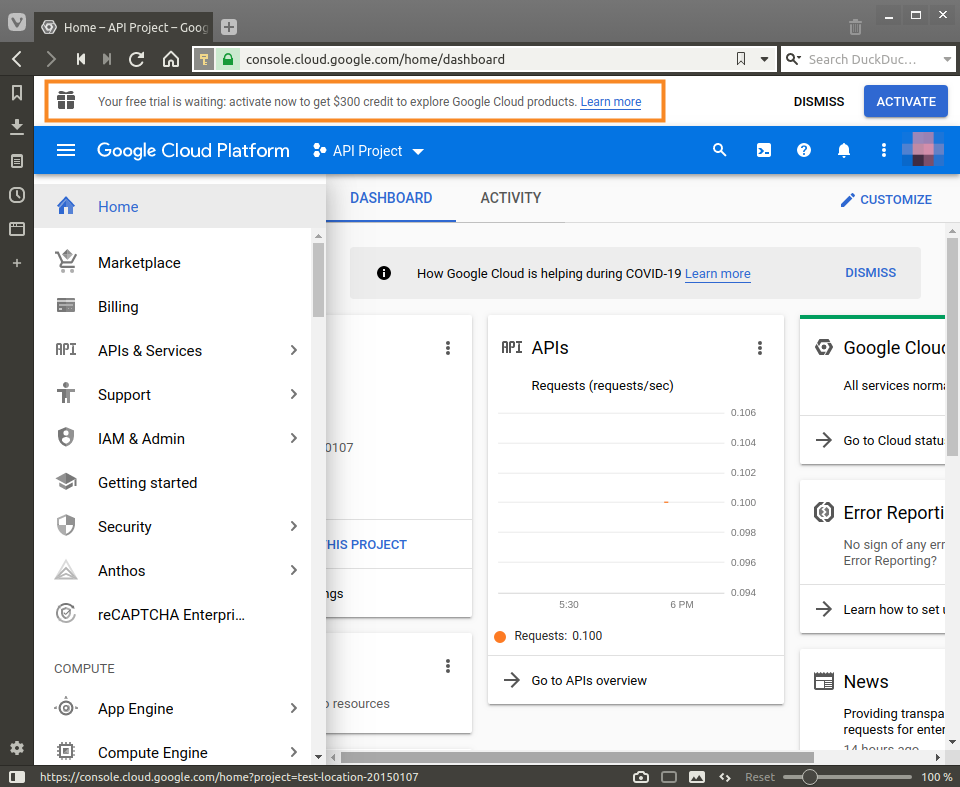Viewport: 960px width, 787px height.
Task: Open the API Project selector dropdown
Action: click(x=368, y=151)
